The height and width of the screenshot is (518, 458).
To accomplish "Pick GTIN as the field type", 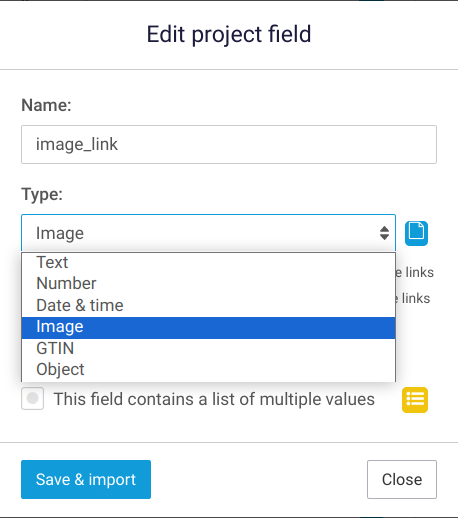I will 208,349.
